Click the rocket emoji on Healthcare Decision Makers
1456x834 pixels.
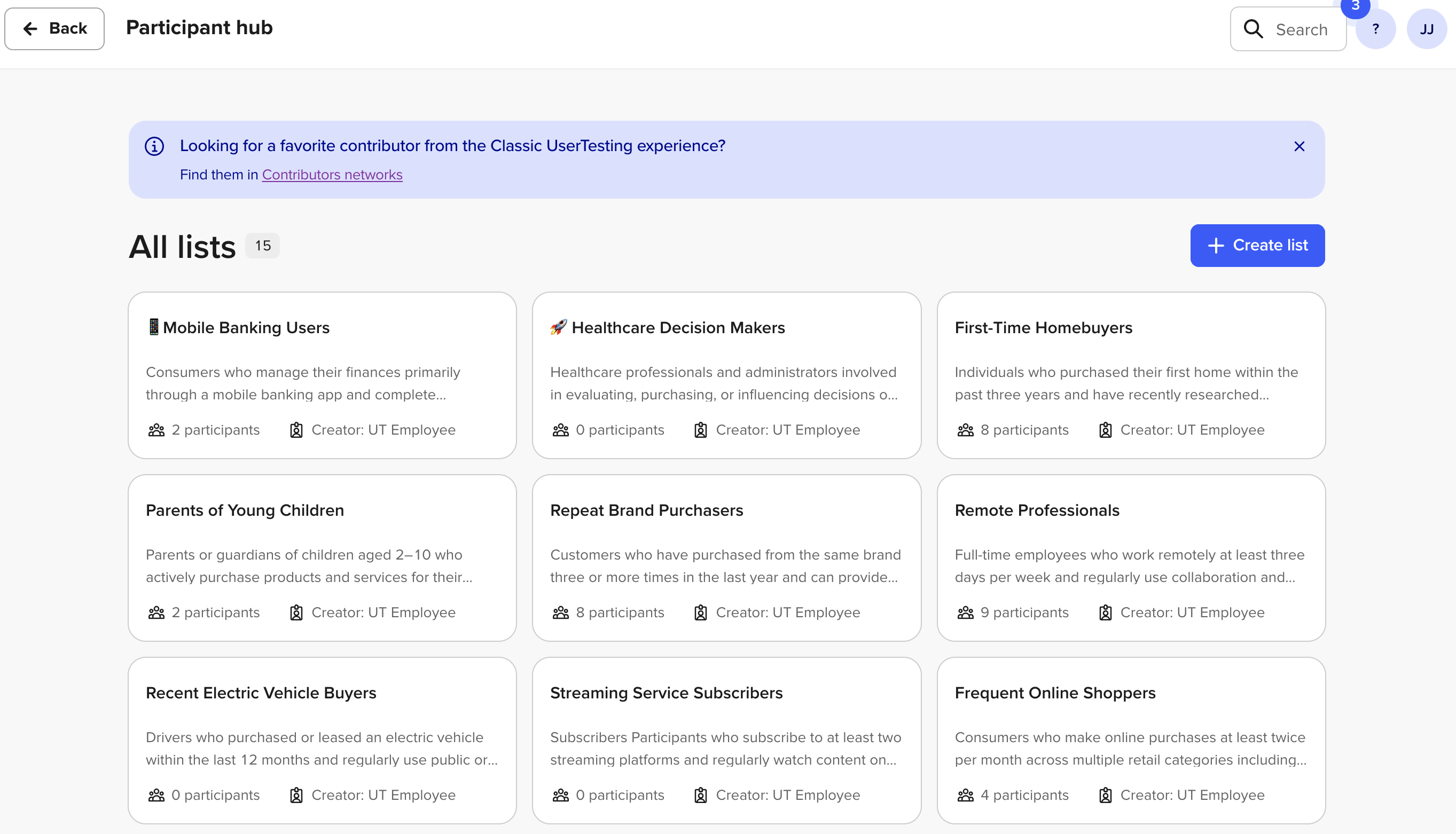pos(558,327)
